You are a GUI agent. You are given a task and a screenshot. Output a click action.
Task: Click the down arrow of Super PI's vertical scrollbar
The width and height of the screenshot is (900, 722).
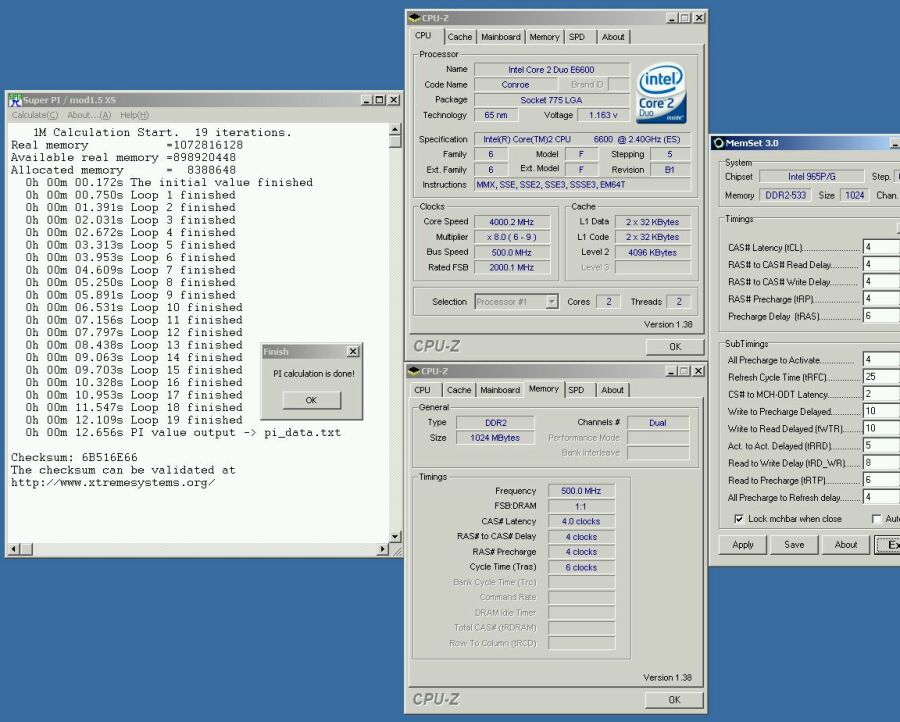(x=395, y=537)
